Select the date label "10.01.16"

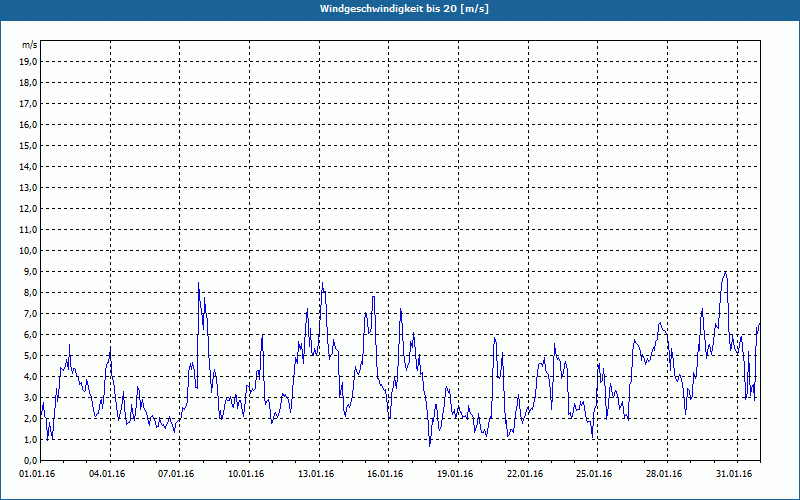pyautogui.click(x=246, y=474)
